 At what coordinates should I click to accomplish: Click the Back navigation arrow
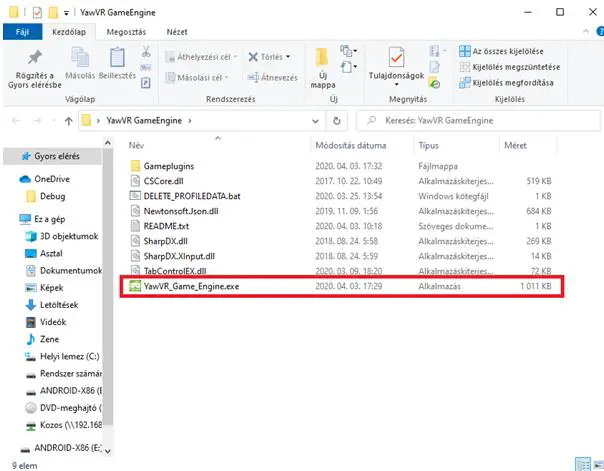pos(16,121)
